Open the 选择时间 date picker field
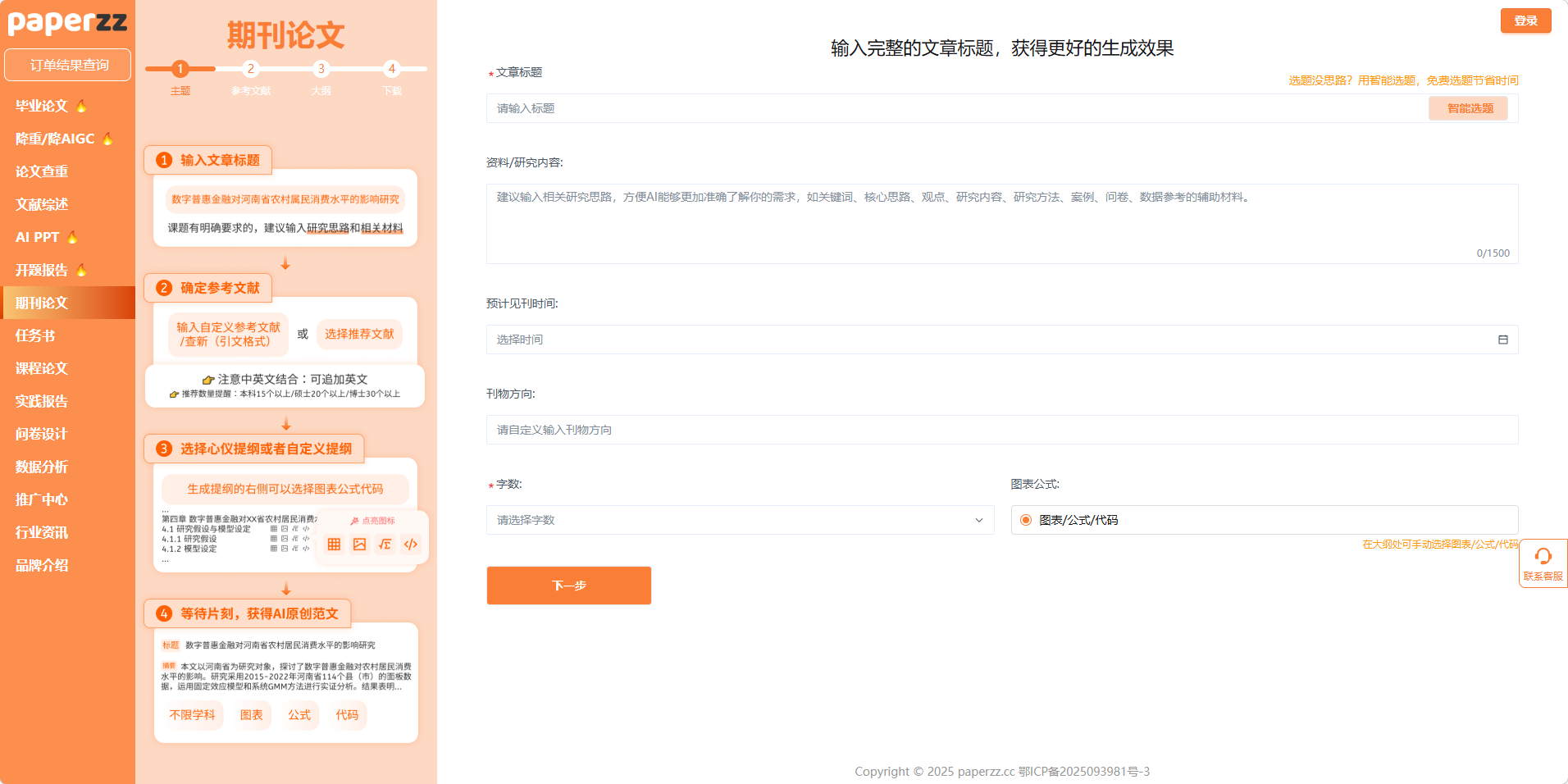Screen dimensions: 1568x784 pos(984,340)
